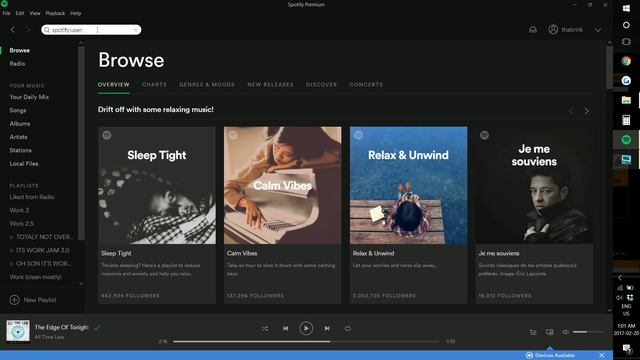Expand the TOTALY NOT OVER playlist folder

11,237
